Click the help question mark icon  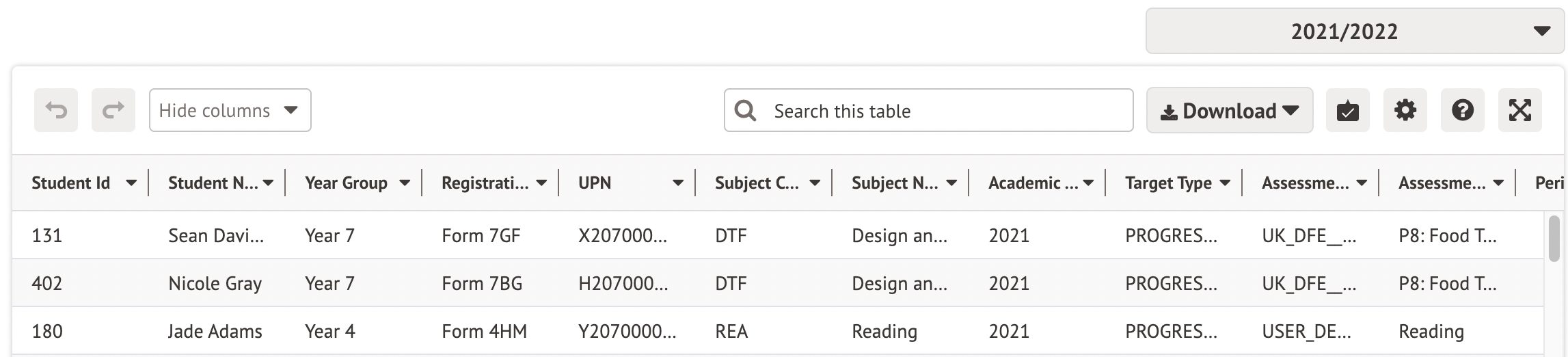(1462, 110)
